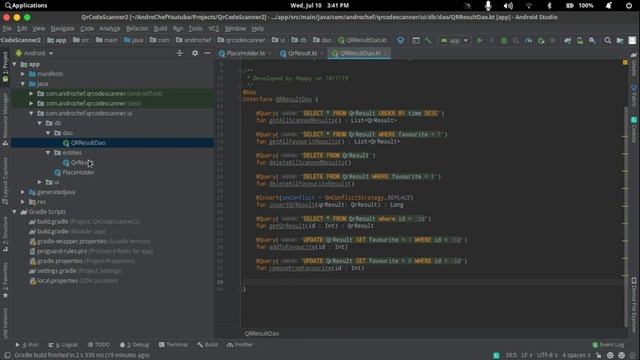This screenshot has width=640, height=360.
Task: Click the Search Everywhere magnifier icon
Action: (608, 40)
